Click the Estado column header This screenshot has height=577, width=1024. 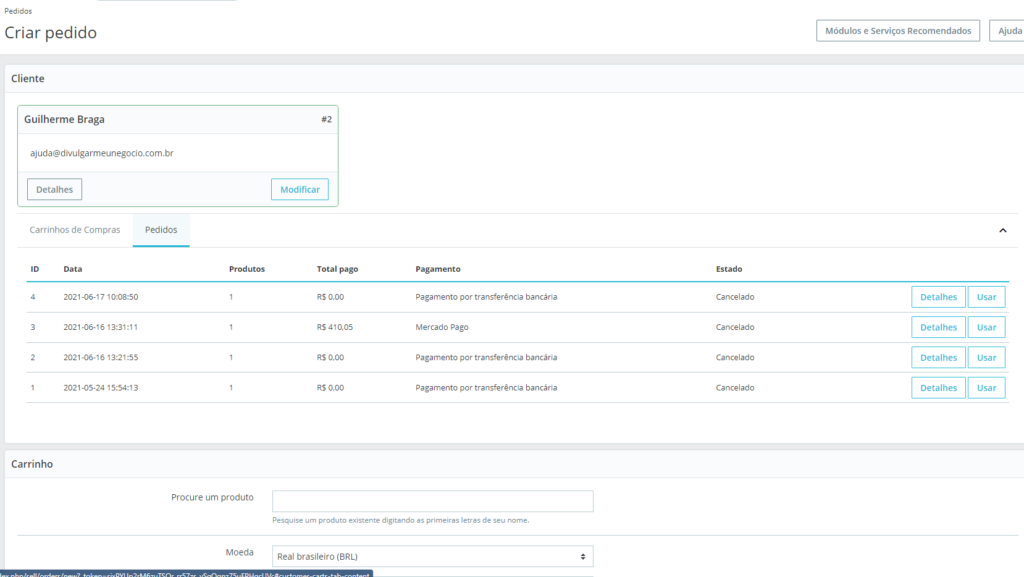729,269
